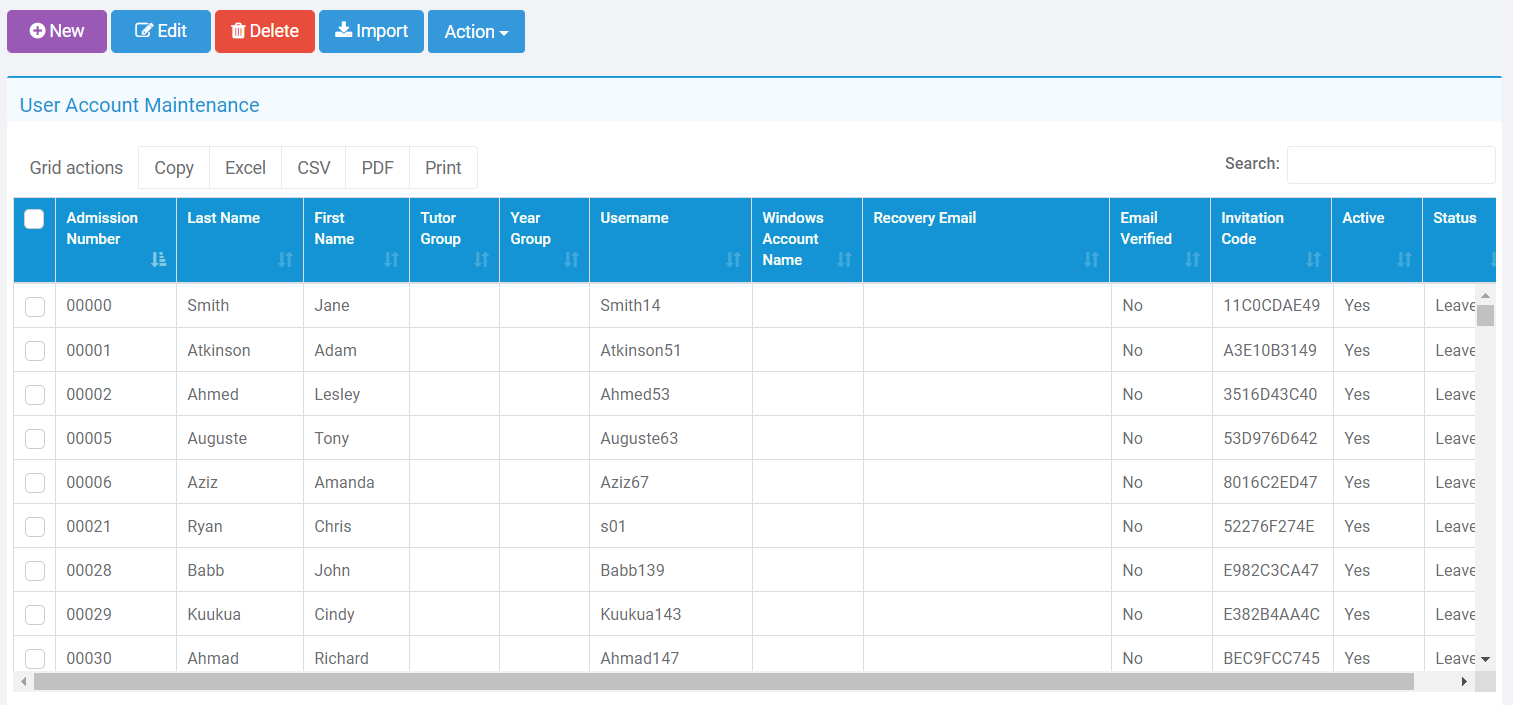This screenshot has width=1513, height=705.
Task: Select the checkbox for Jane Smith's row
Action: tap(34, 306)
